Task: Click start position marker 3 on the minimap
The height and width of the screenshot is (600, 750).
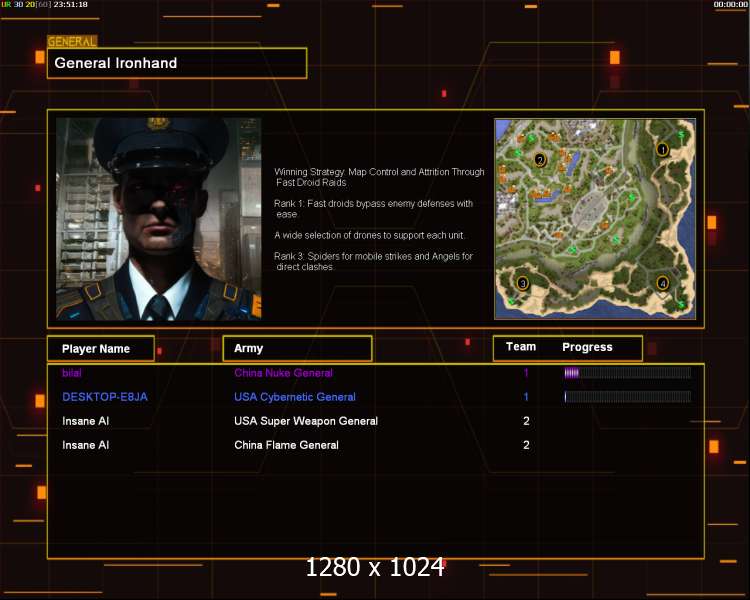Action: tap(522, 283)
